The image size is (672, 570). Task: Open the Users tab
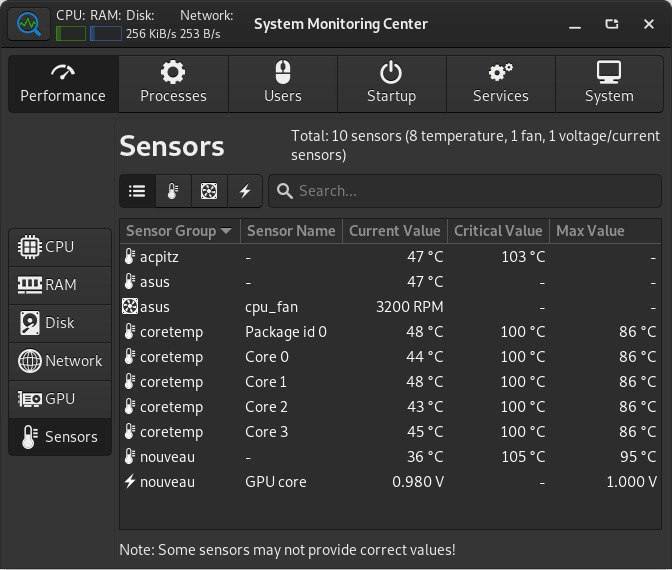pos(283,84)
